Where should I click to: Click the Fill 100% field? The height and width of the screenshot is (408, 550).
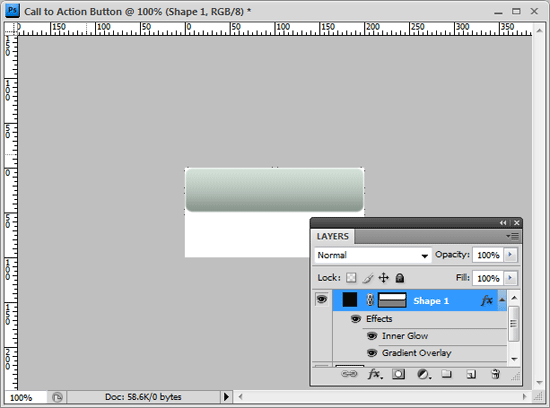pyautogui.click(x=488, y=278)
